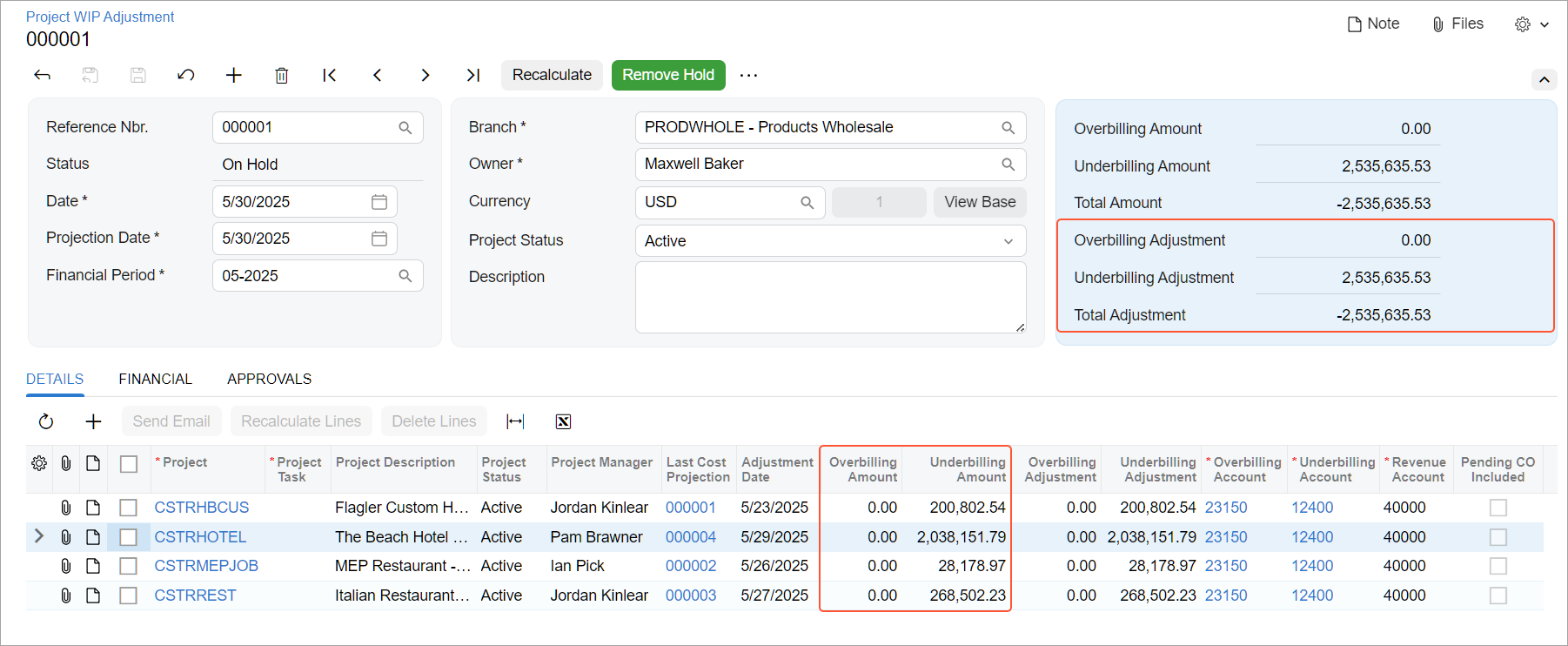Click the Remove Hold button

667,76
